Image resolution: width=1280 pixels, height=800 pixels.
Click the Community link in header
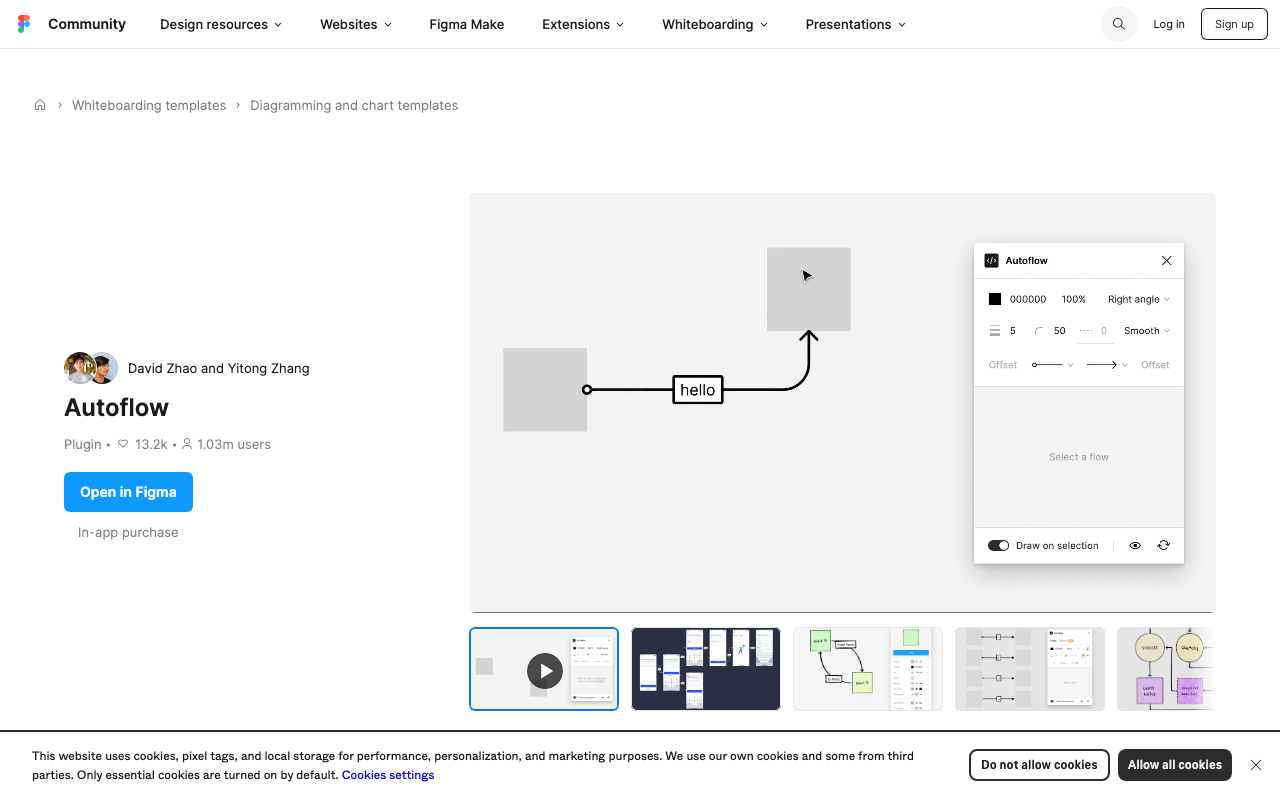87,24
